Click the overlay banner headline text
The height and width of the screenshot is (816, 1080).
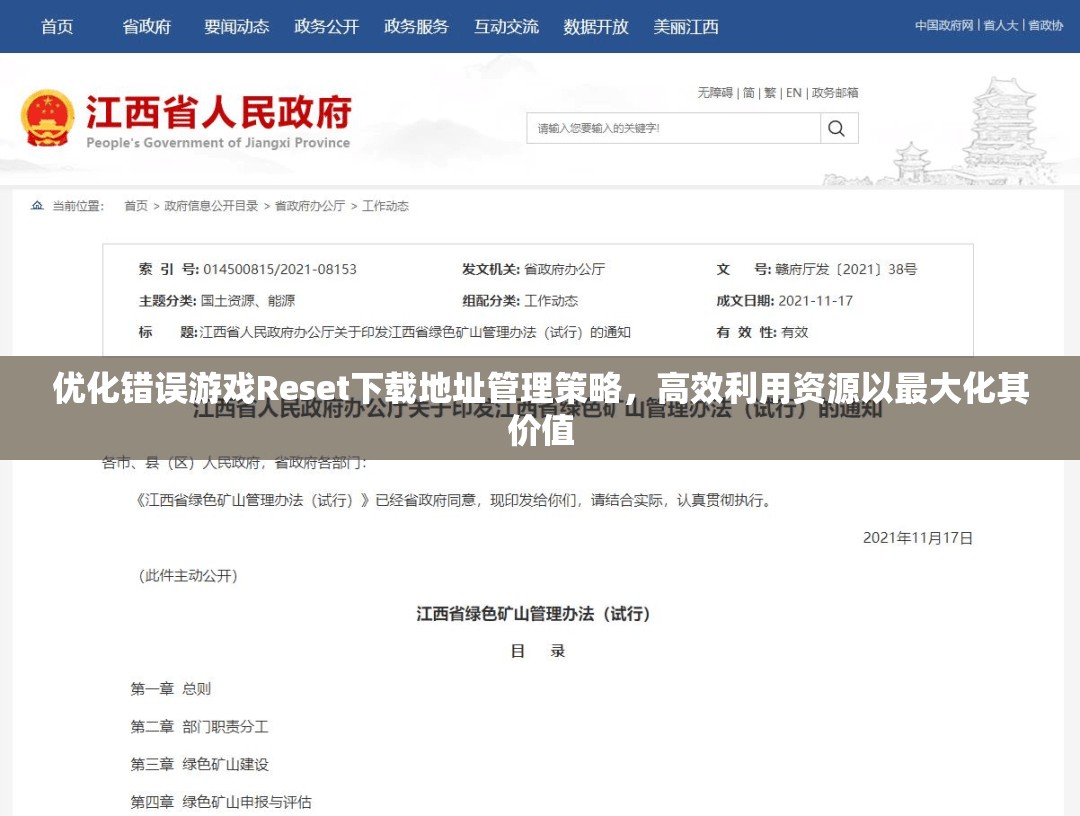(x=541, y=408)
